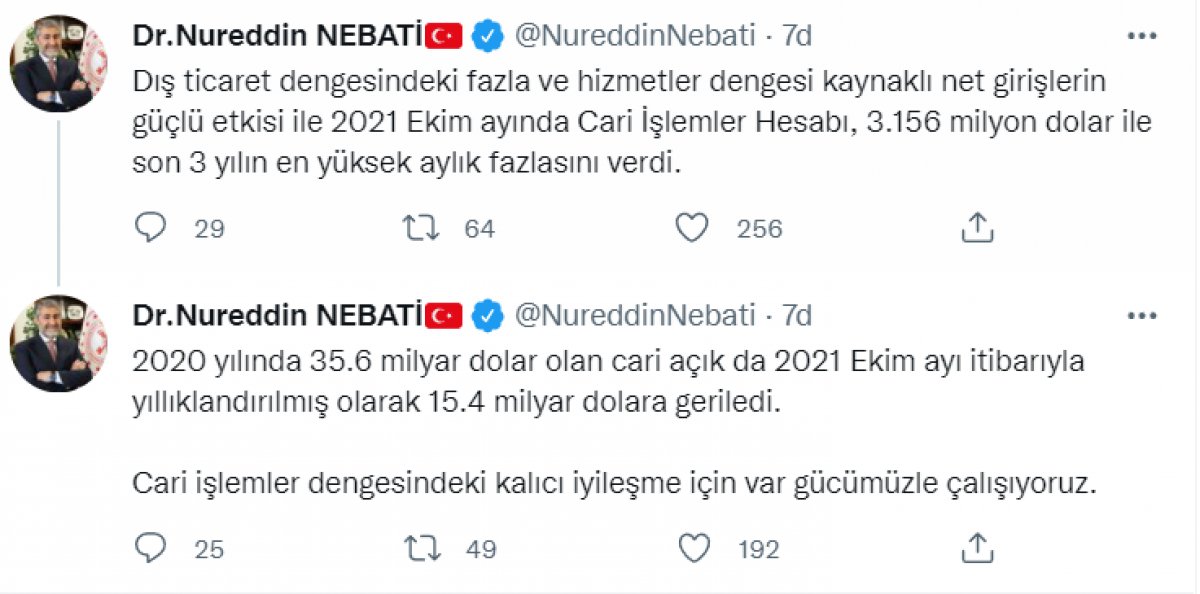Screen dimensions: 1200x594
Task: Retweet the second tweet with 49 retweets
Action: point(420,548)
